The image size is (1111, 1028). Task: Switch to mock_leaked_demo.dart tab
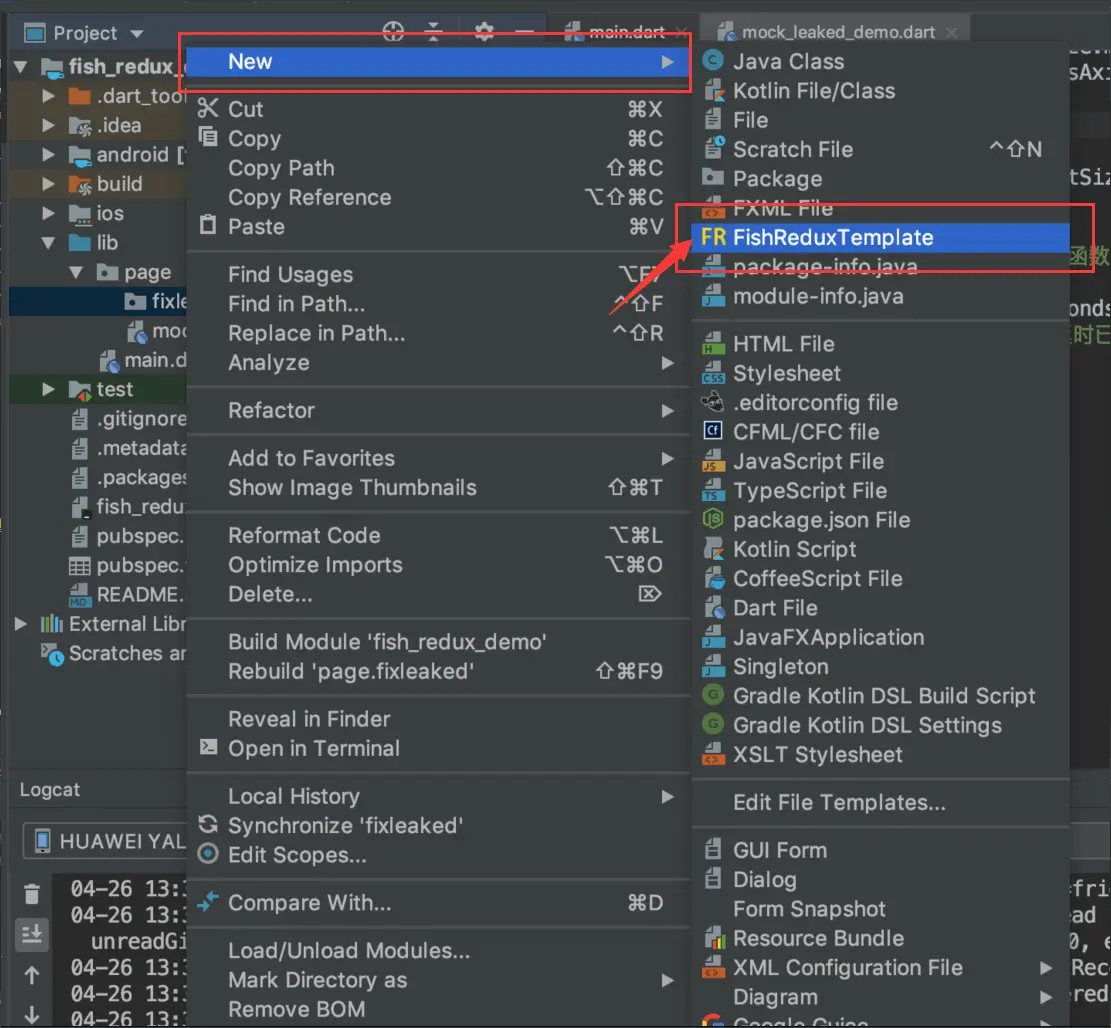tap(835, 32)
